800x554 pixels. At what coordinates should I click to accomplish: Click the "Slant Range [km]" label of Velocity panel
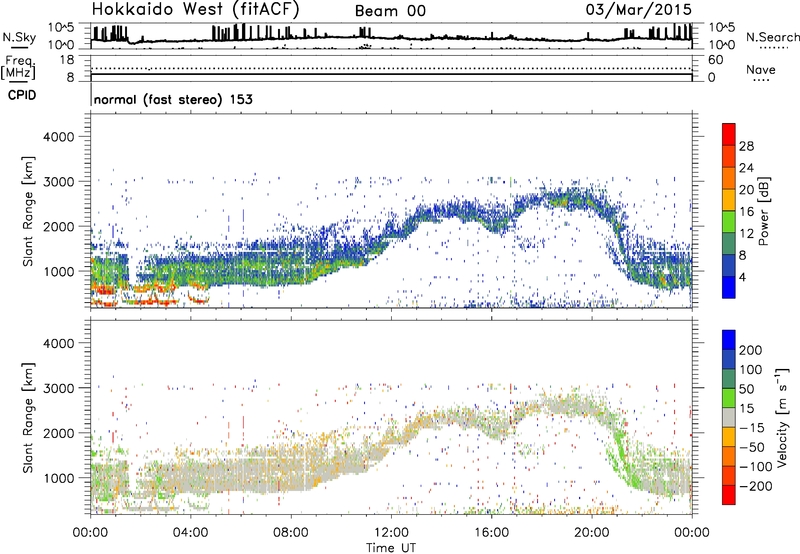click(x=28, y=417)
